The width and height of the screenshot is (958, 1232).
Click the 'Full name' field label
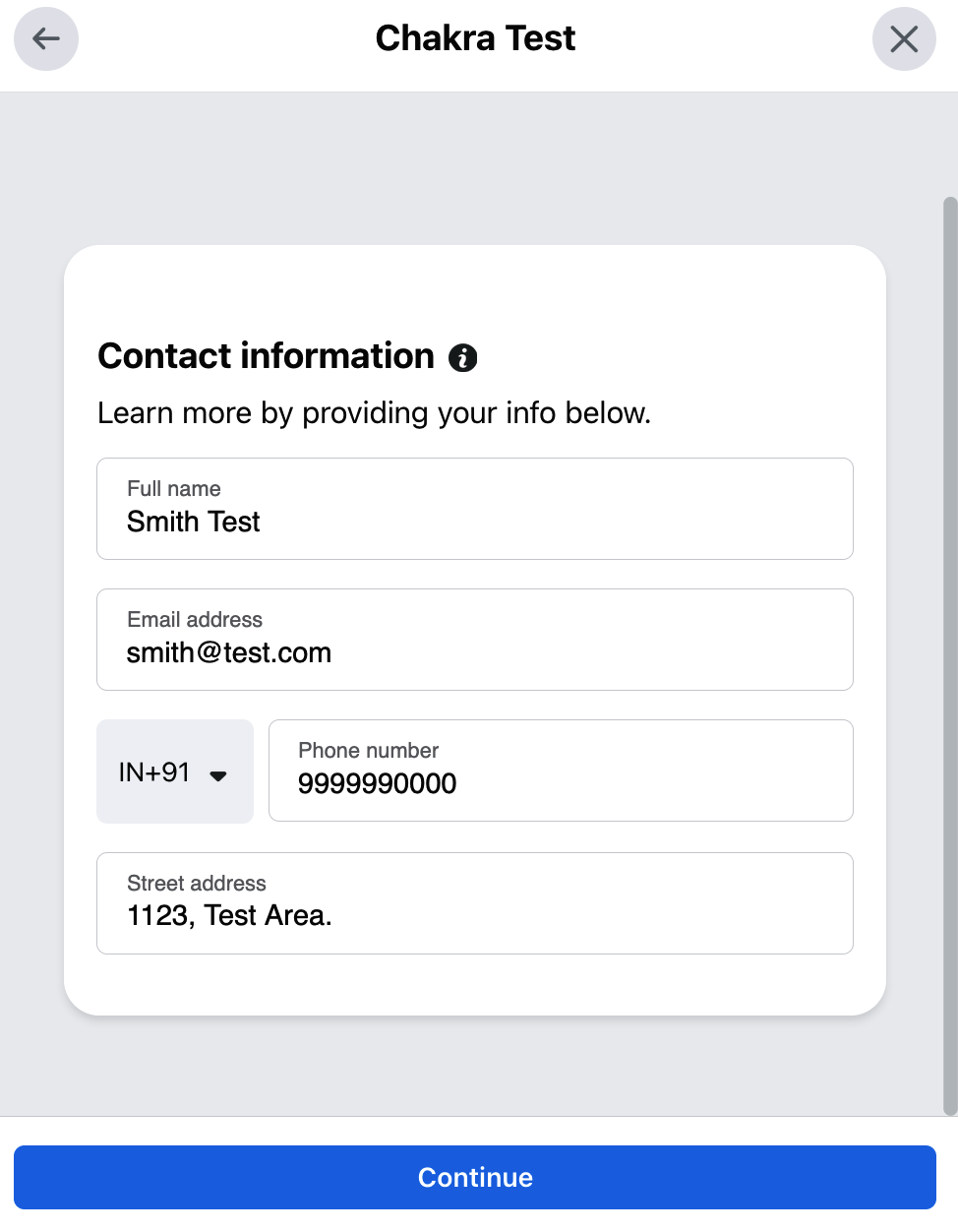[174, 489]
